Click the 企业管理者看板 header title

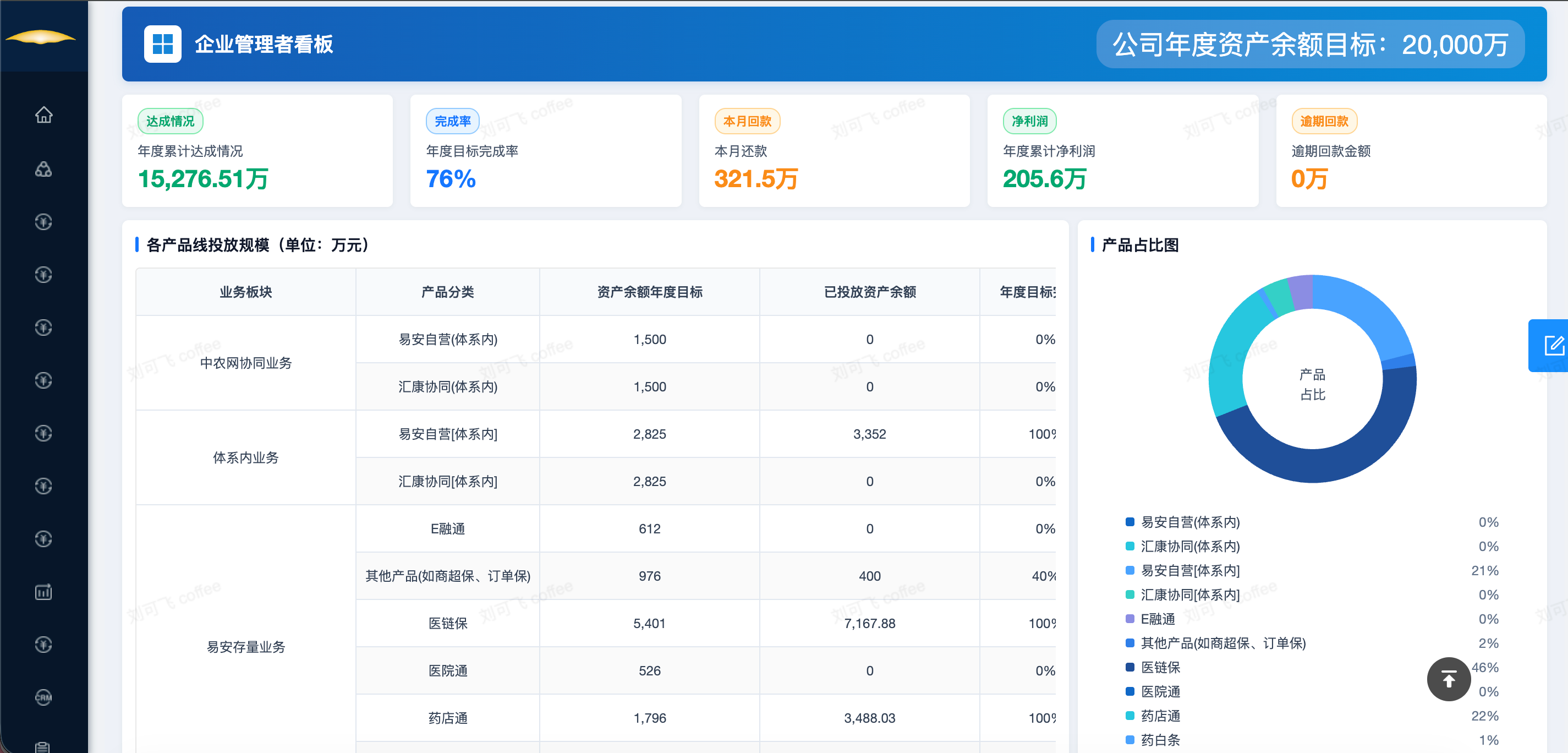pos(264,44)
